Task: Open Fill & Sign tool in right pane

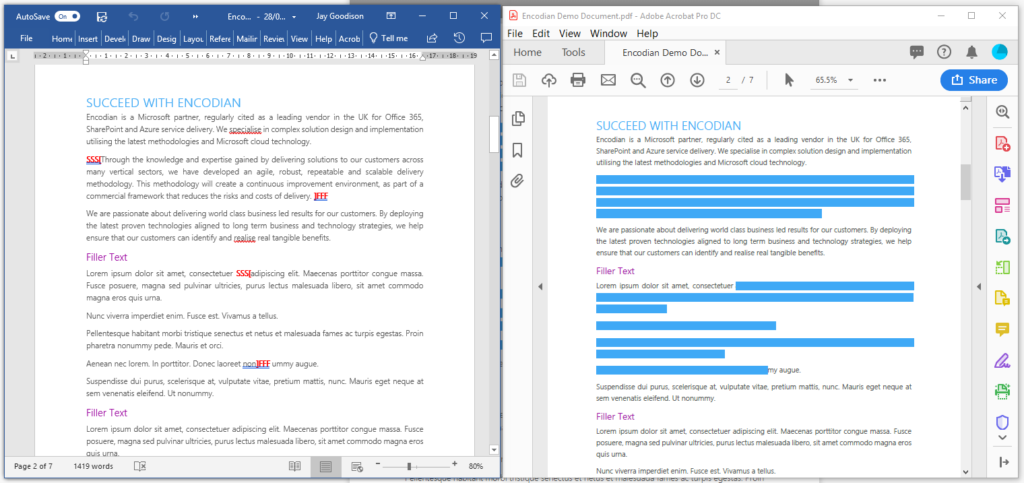Action: coord(1002,360)
